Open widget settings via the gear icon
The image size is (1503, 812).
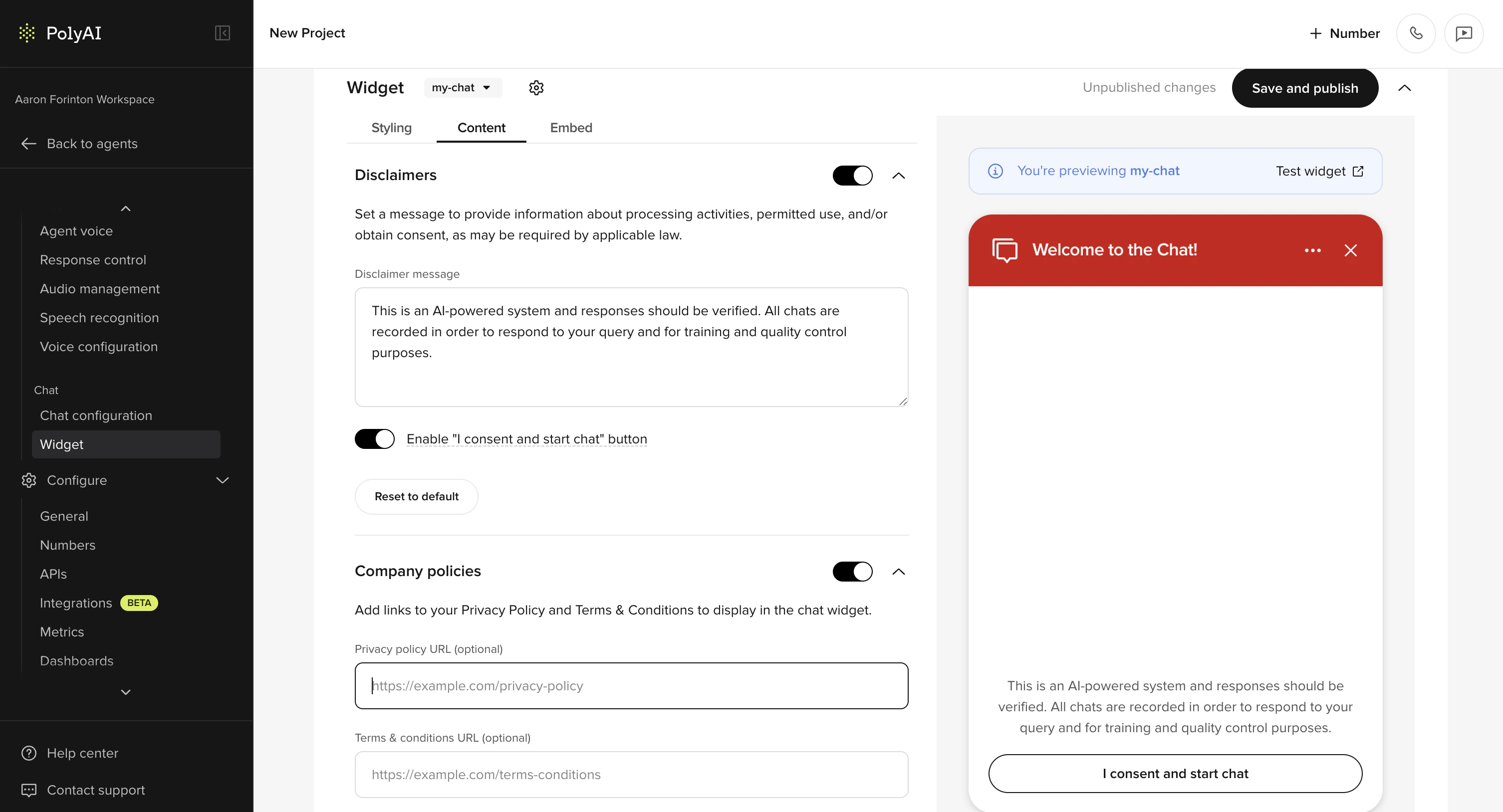[x=535, y=87]
